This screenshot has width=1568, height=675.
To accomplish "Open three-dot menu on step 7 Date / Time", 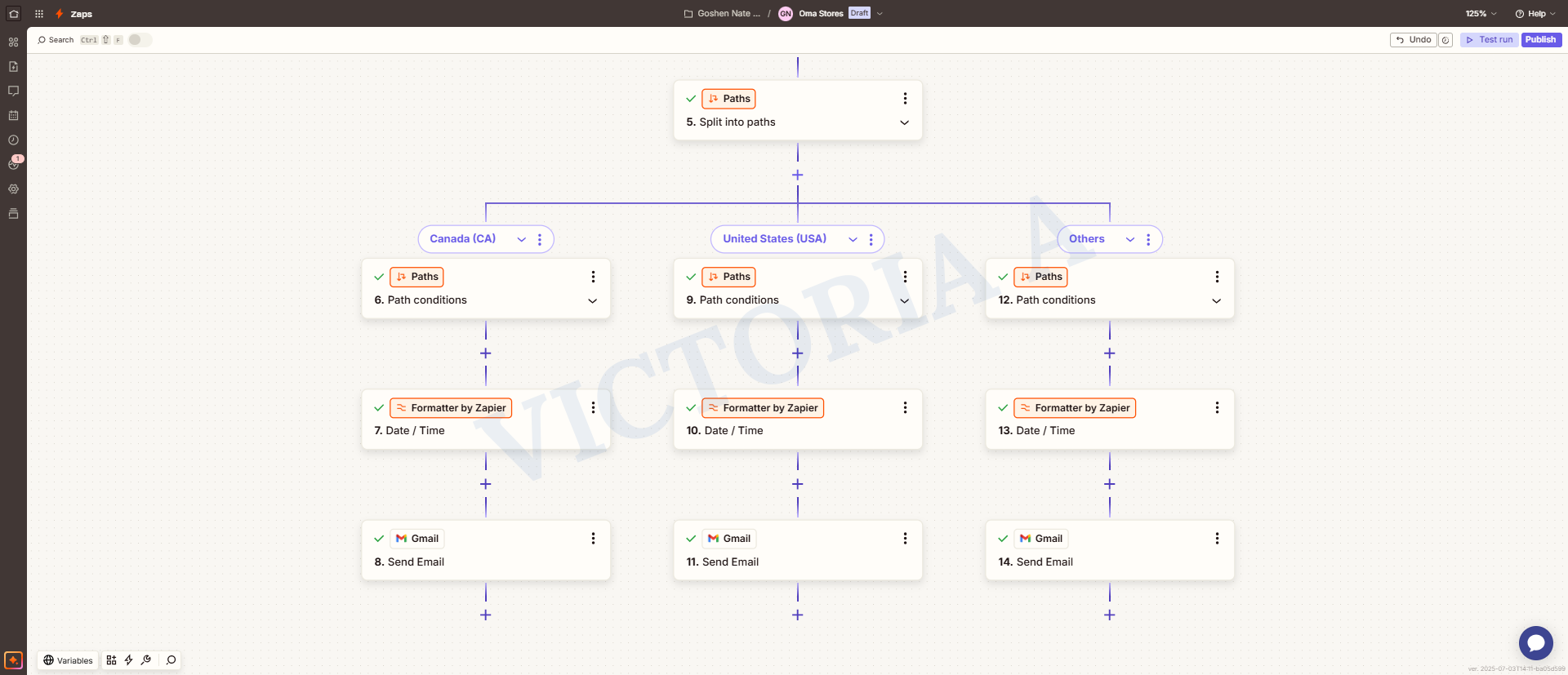I will [x=593, y=407].
